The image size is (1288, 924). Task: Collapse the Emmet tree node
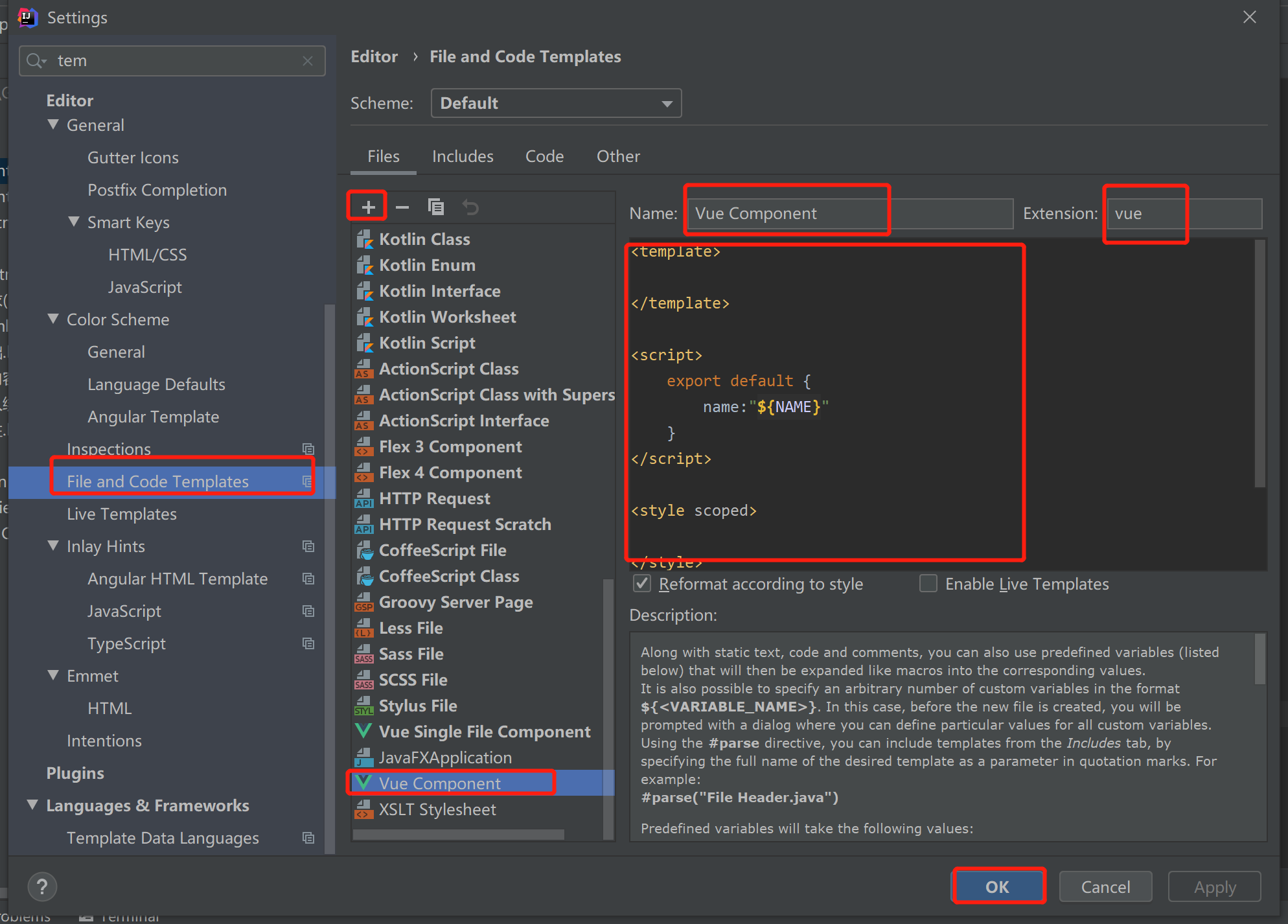[x=54, y=675]
